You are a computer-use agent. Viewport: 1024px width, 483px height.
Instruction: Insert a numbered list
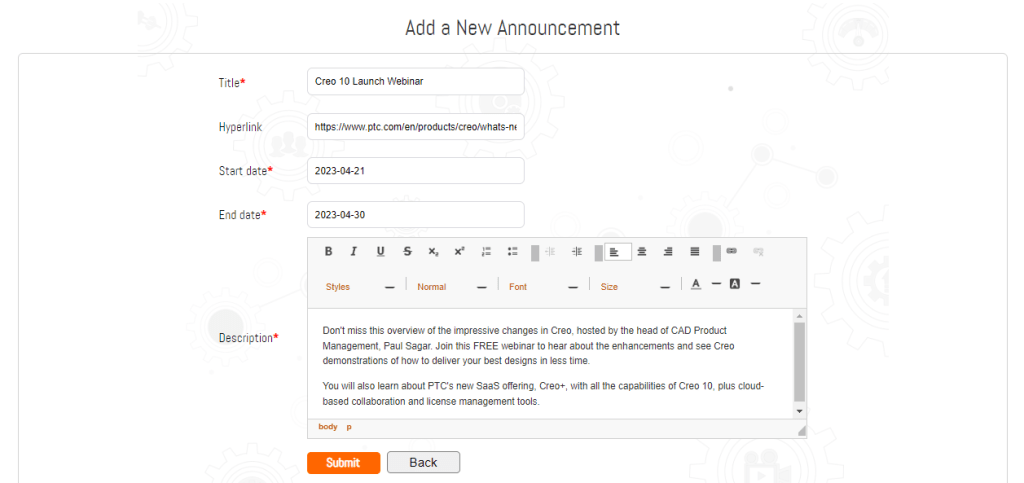tap(486, 252)
